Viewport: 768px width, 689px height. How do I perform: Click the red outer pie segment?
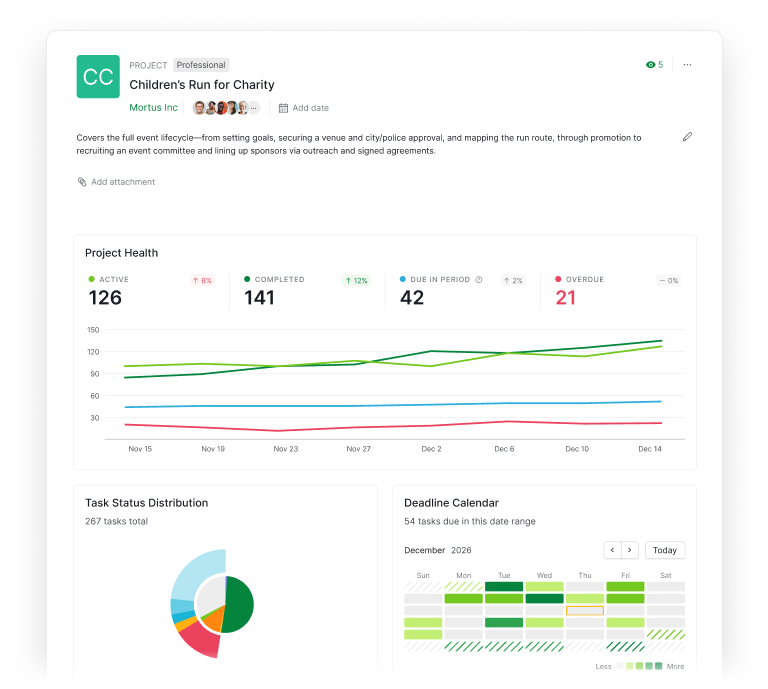(201, 640)
